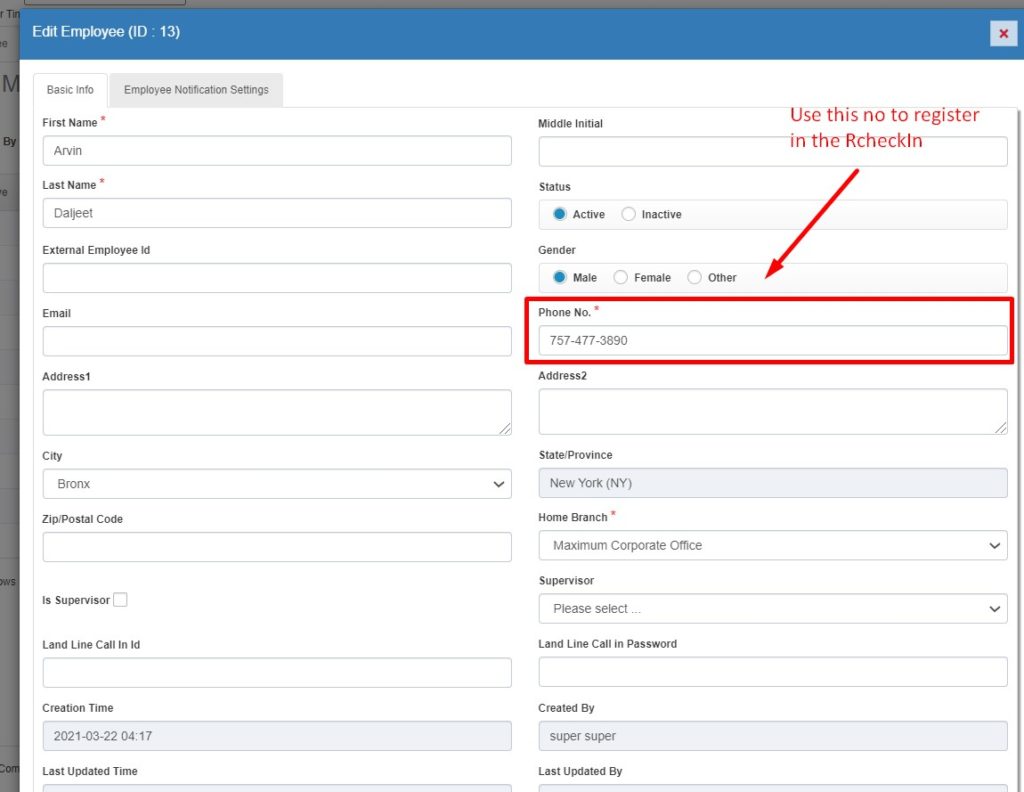
Task: Open the City dropdown showing Bronx
Action: tap(277, 484)
